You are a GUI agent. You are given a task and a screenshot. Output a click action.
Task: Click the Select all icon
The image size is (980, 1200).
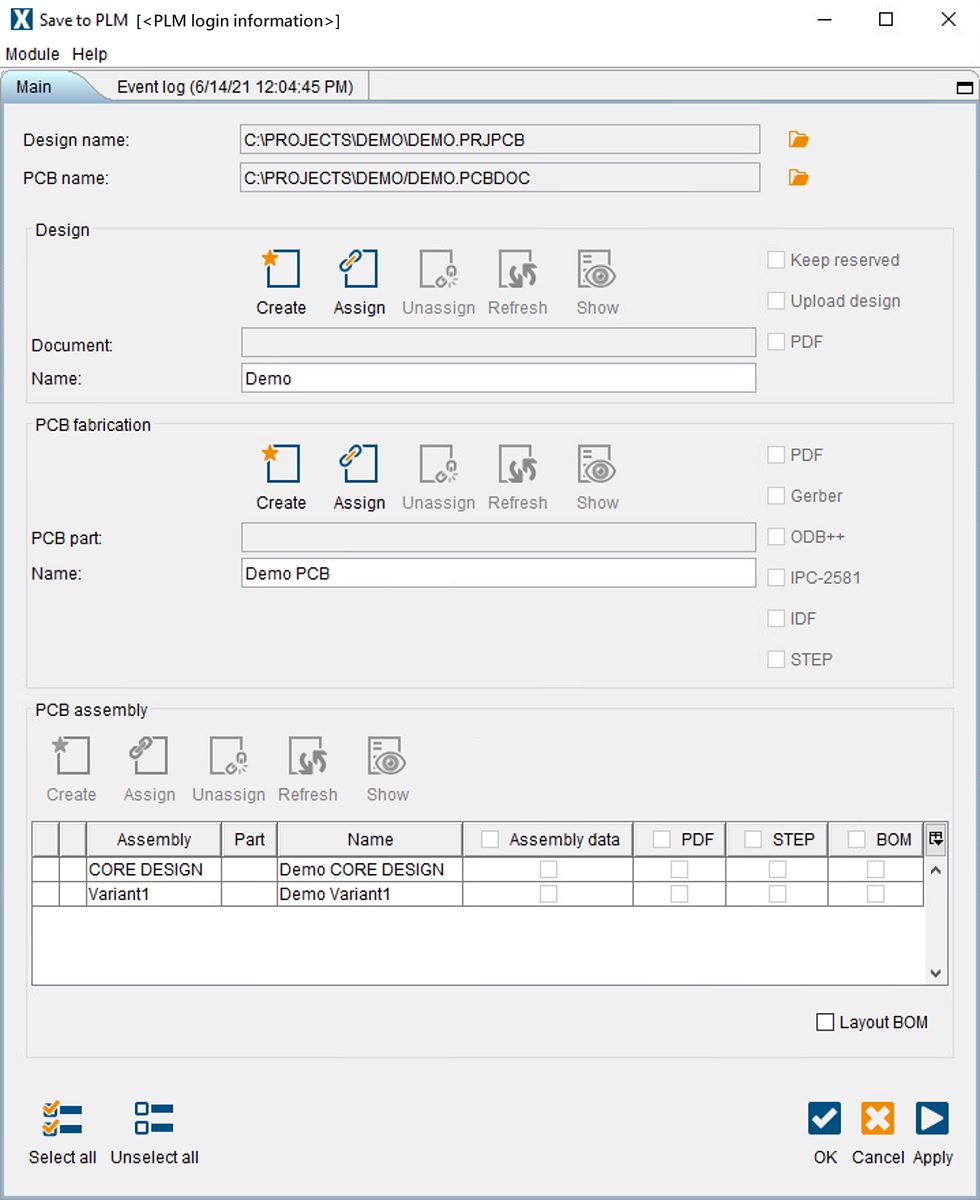coord(62,1120)
